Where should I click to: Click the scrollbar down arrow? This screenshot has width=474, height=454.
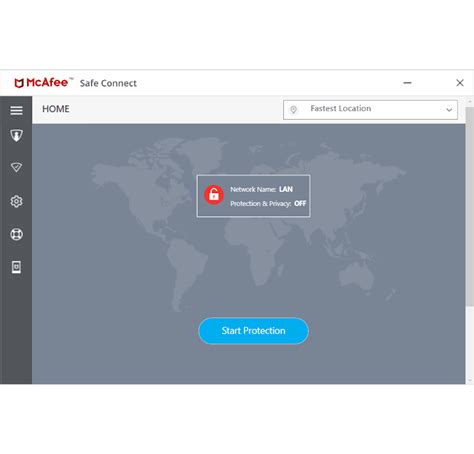click(x=470, y=380)
